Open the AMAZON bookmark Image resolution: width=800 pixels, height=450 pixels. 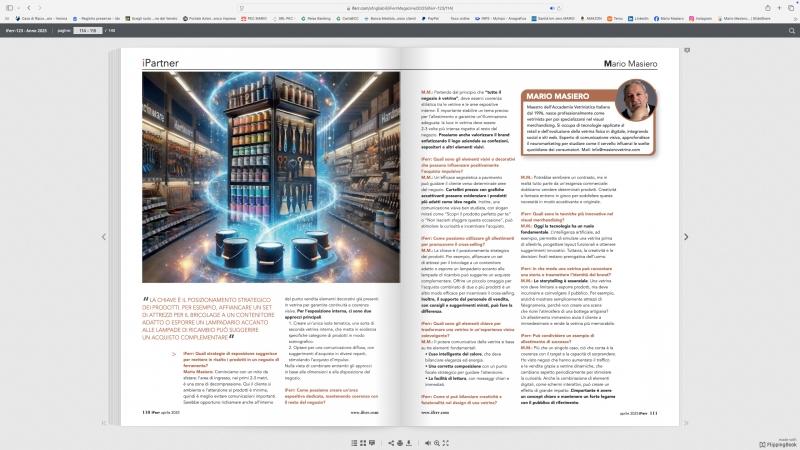tap(591, 18)
